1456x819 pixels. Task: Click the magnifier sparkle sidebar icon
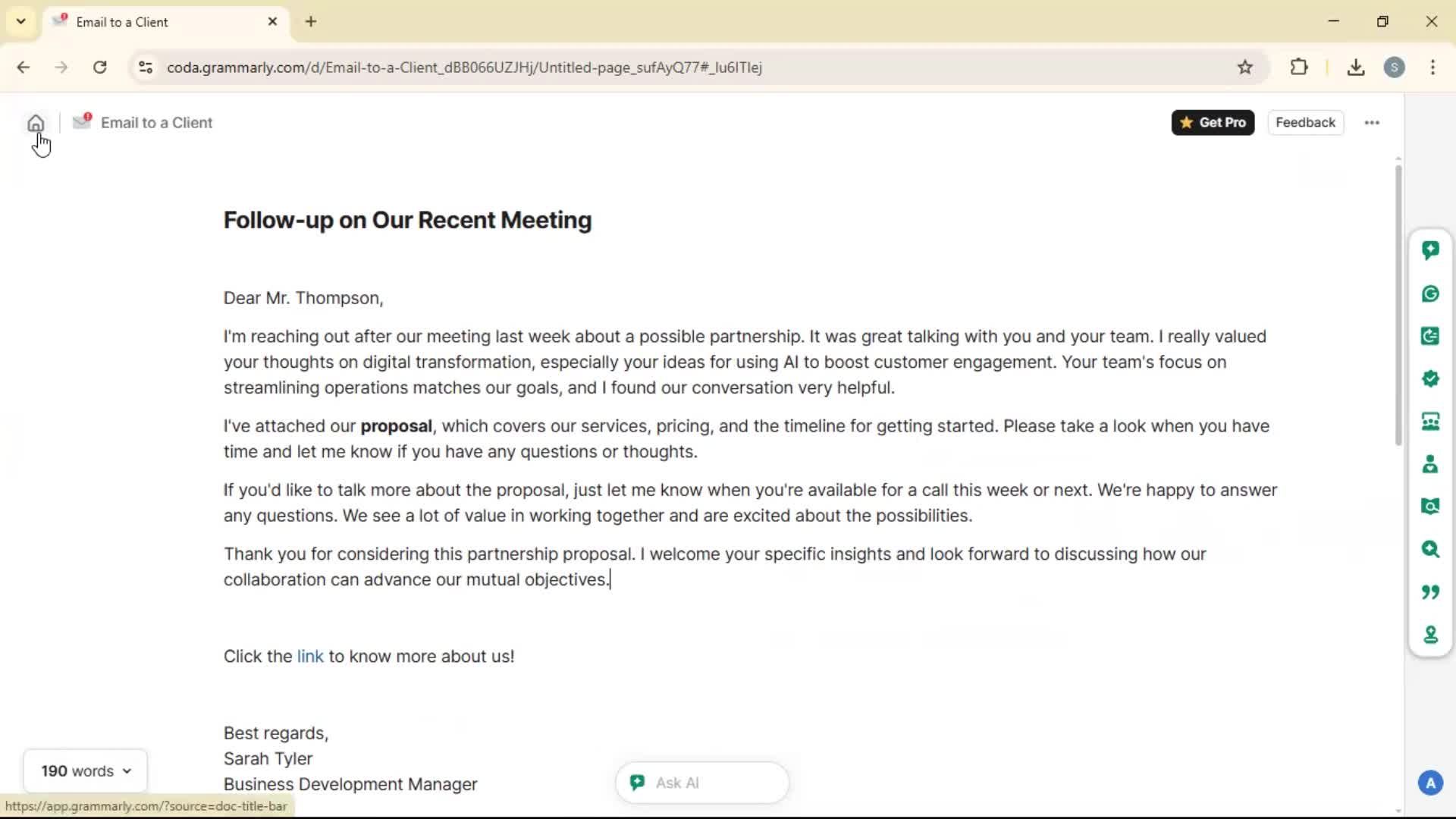point(1430,549)
